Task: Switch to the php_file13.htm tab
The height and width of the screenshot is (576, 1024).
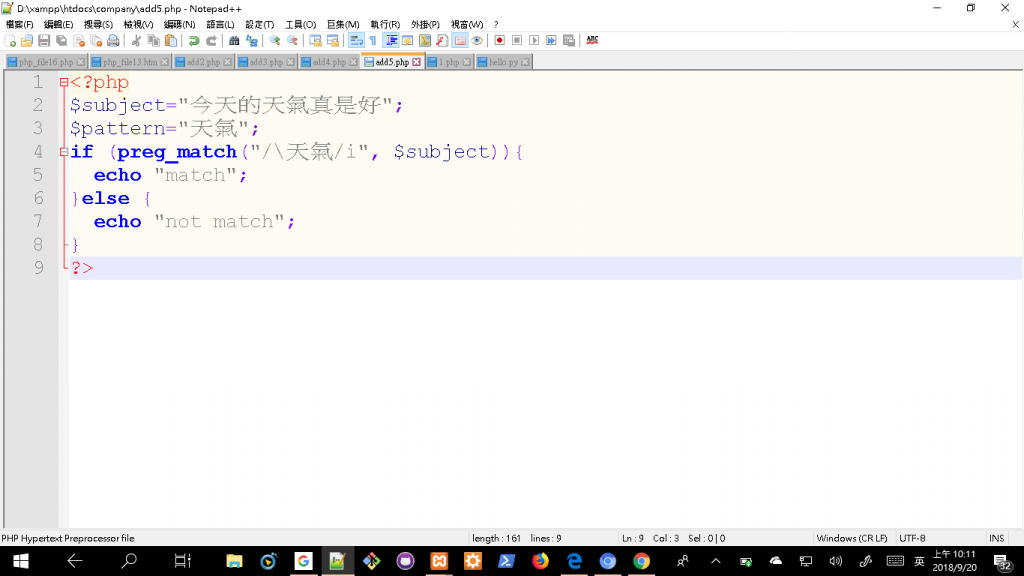Action: (x=130, y=62)
